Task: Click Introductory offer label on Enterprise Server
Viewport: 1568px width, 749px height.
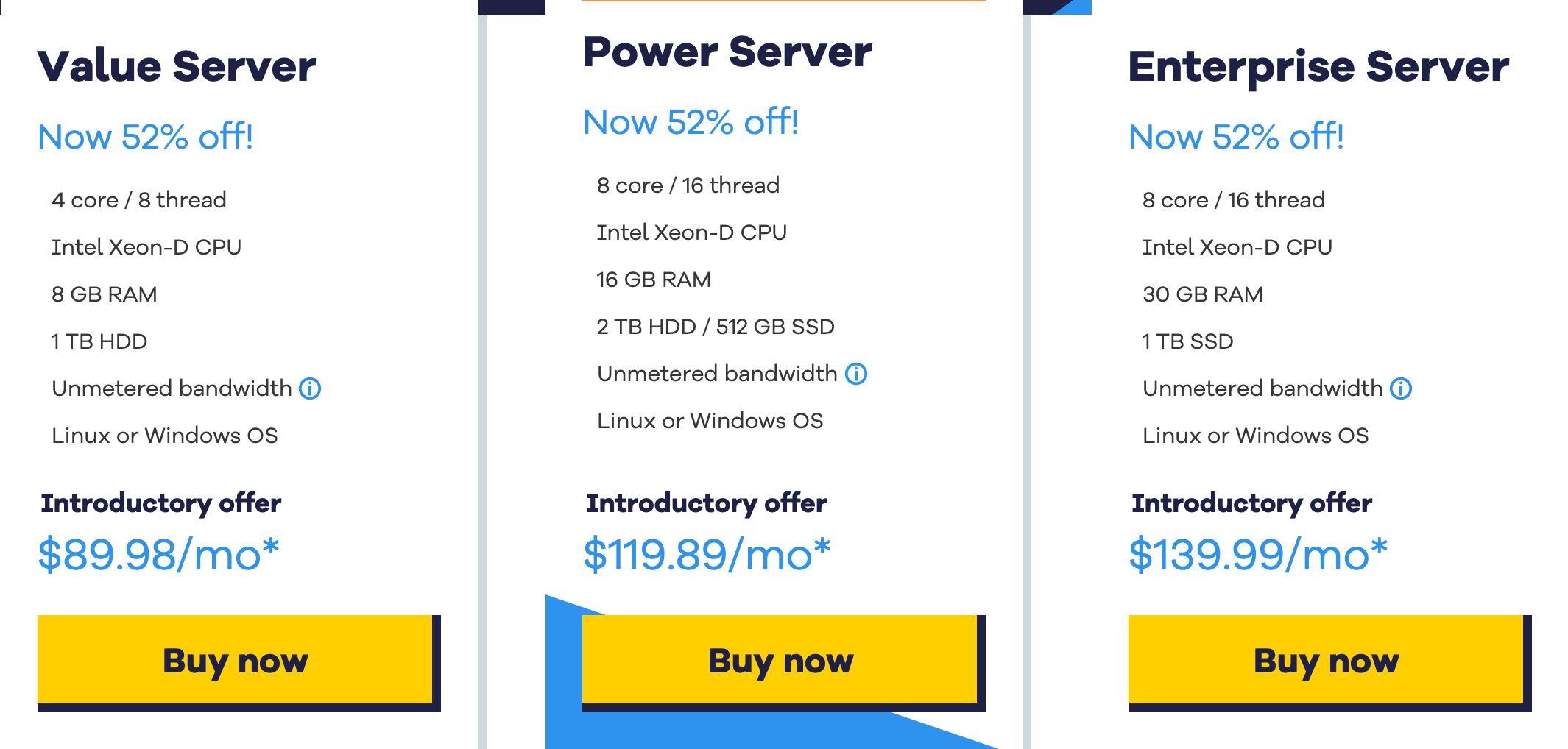Action: (1251, 504)
